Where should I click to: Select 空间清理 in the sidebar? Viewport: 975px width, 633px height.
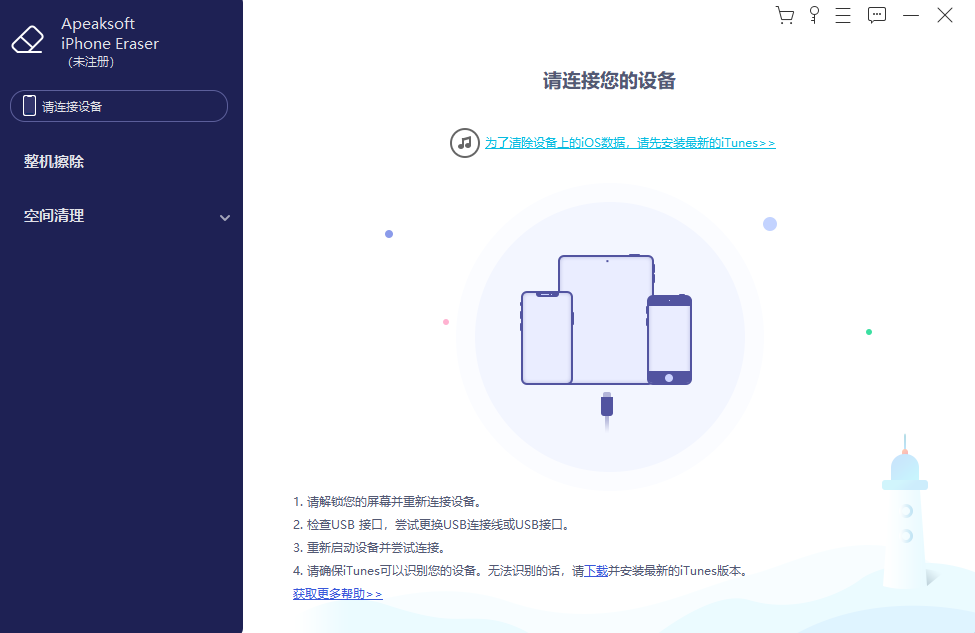click(54, 216)
